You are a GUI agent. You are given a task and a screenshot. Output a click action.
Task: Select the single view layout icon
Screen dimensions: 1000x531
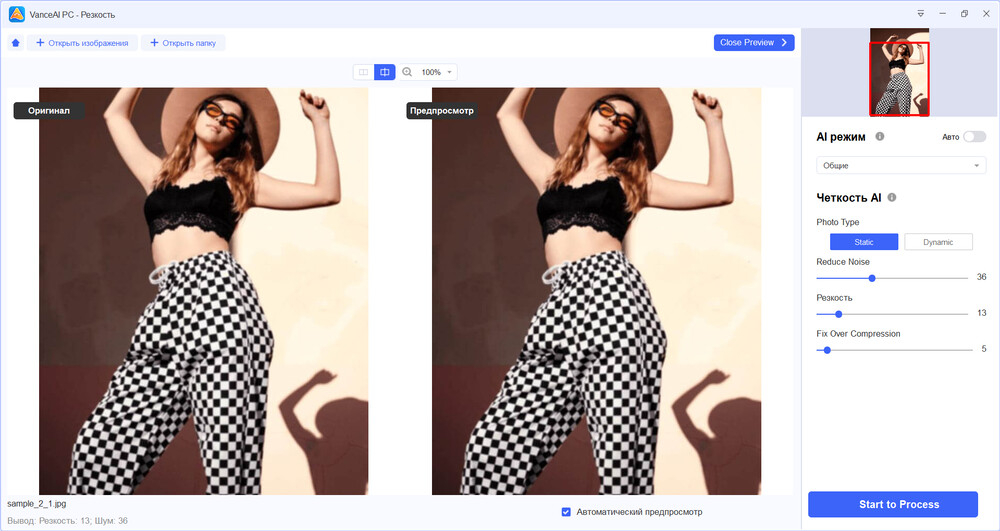click(364, 72)
